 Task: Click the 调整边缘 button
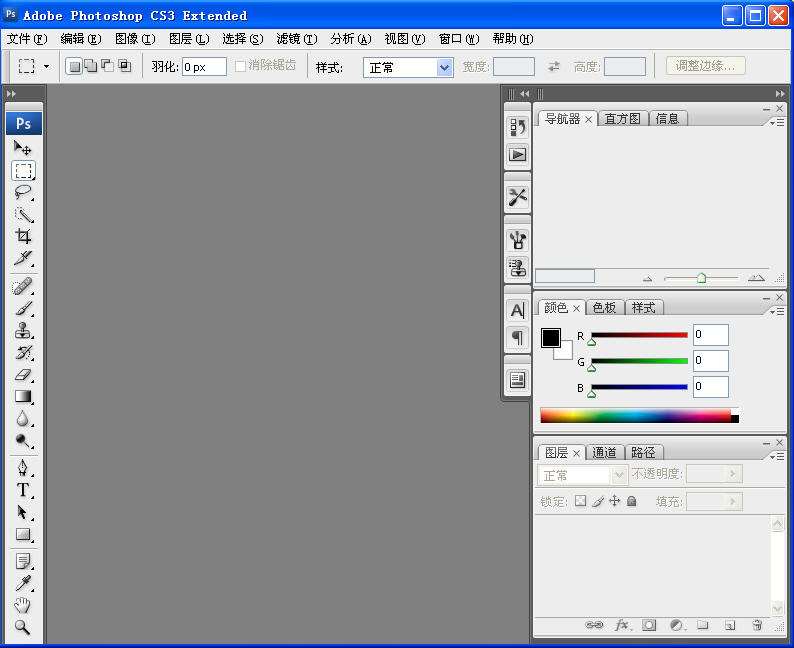pyautogui.click(x=705, y=66)
